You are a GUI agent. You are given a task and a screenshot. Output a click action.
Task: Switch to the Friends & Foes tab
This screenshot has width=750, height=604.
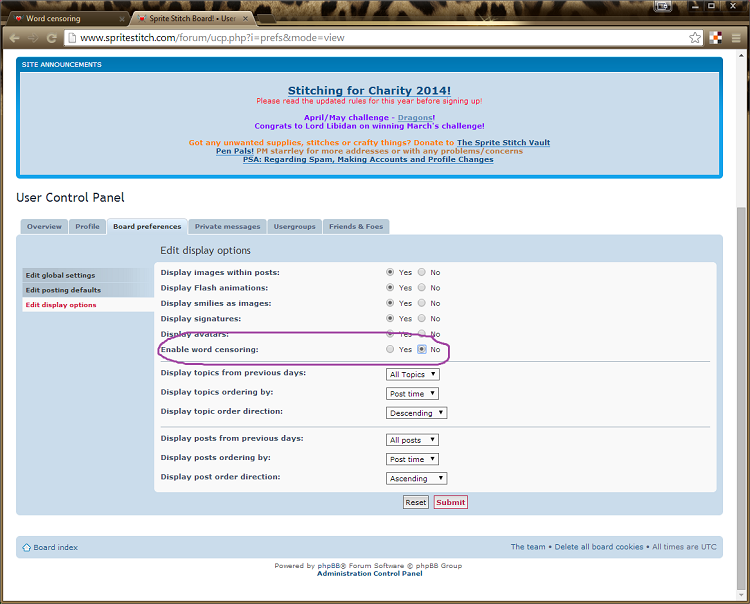pos(356,226)
